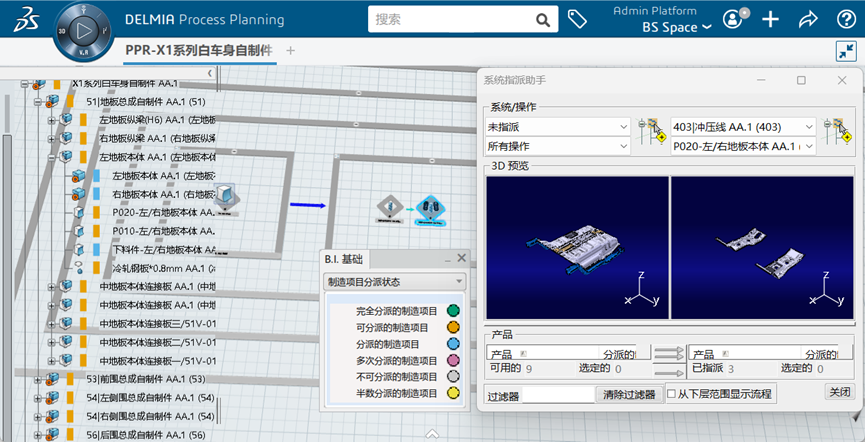Expand 53|前围总成自制件 tree node
This screenshot has width=865, height=442.
point(38,380)
